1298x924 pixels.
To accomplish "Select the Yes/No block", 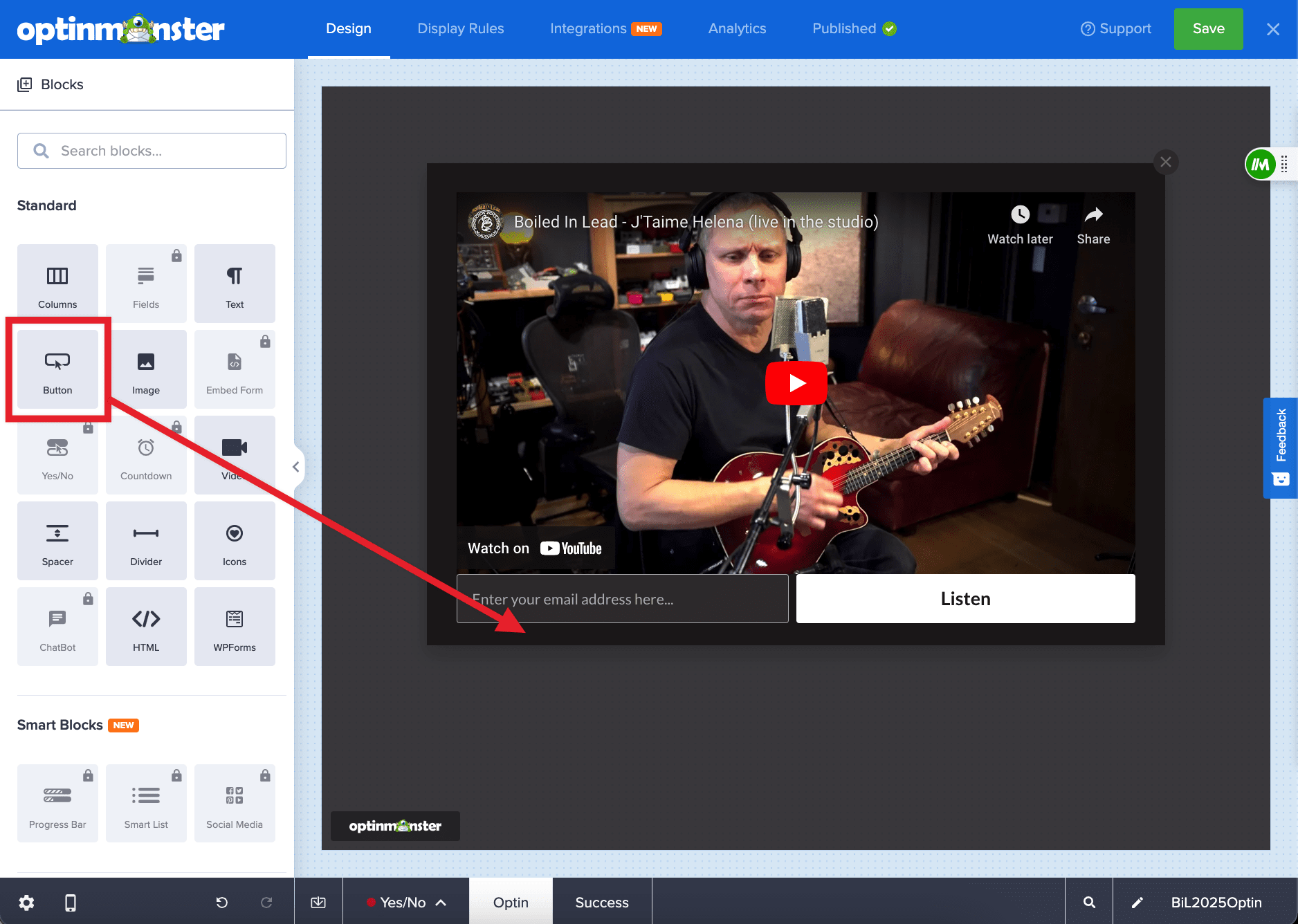I will 57,455.
